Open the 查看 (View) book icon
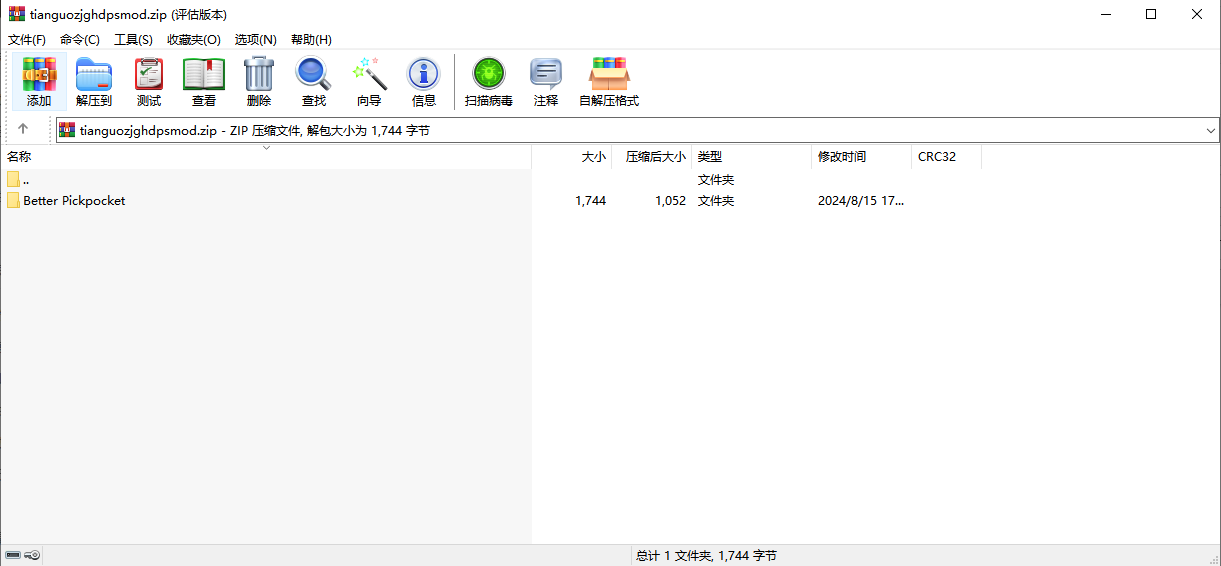This screenshot has height=566, width=1221. point(204,82)
